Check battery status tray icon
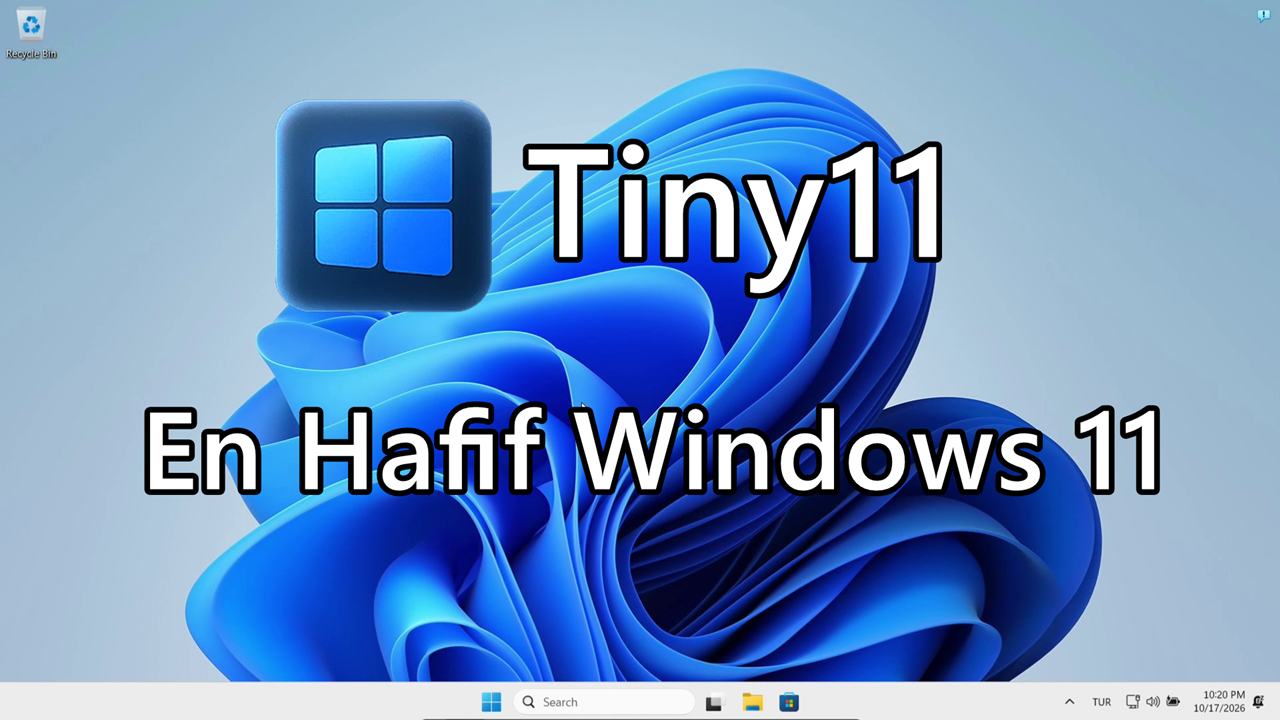Image resolution: width=1280 pixels, height=720 pixels. [x=1173, y=702]
